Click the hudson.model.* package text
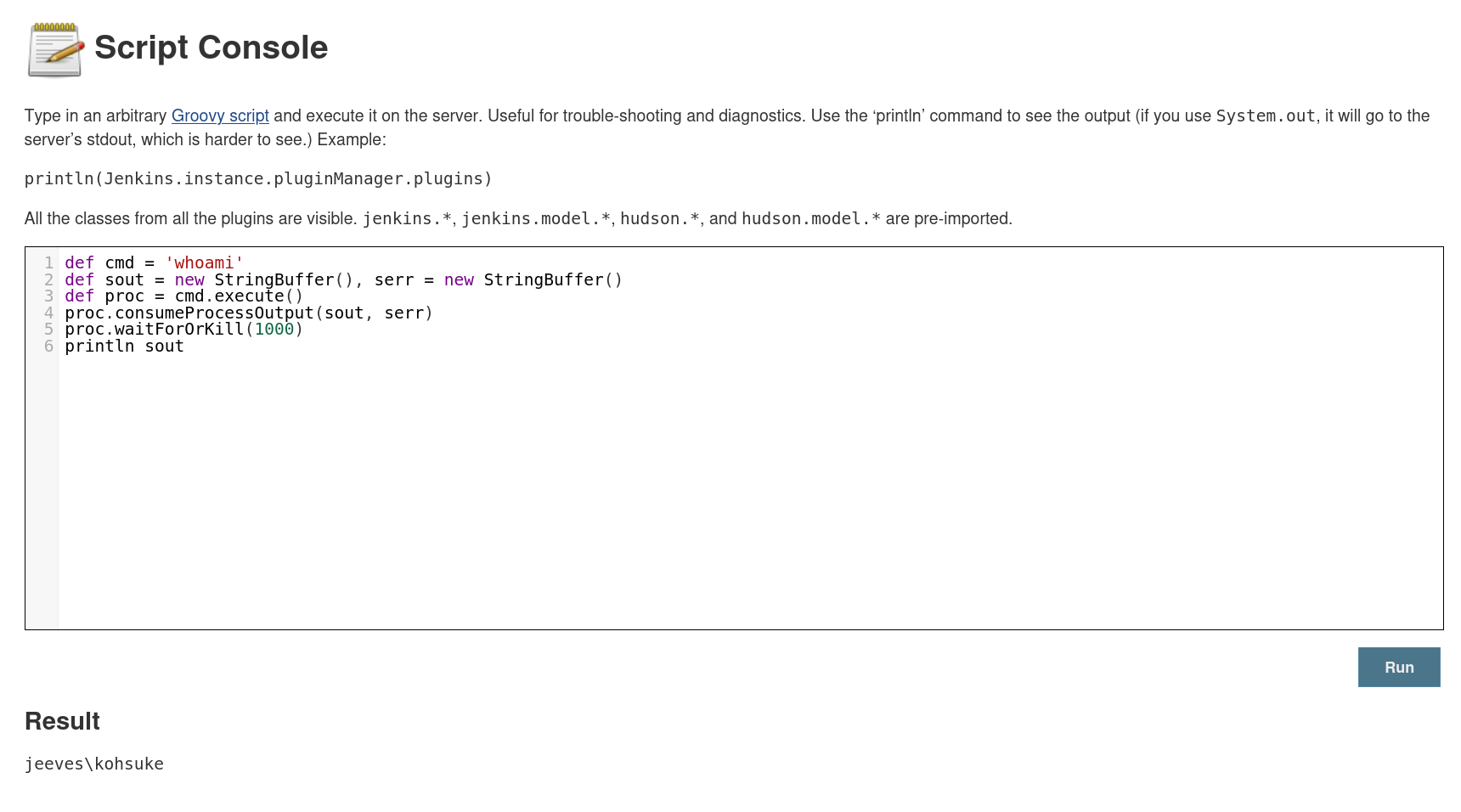This screenshot has width=1461, height=812. [810, 219]
